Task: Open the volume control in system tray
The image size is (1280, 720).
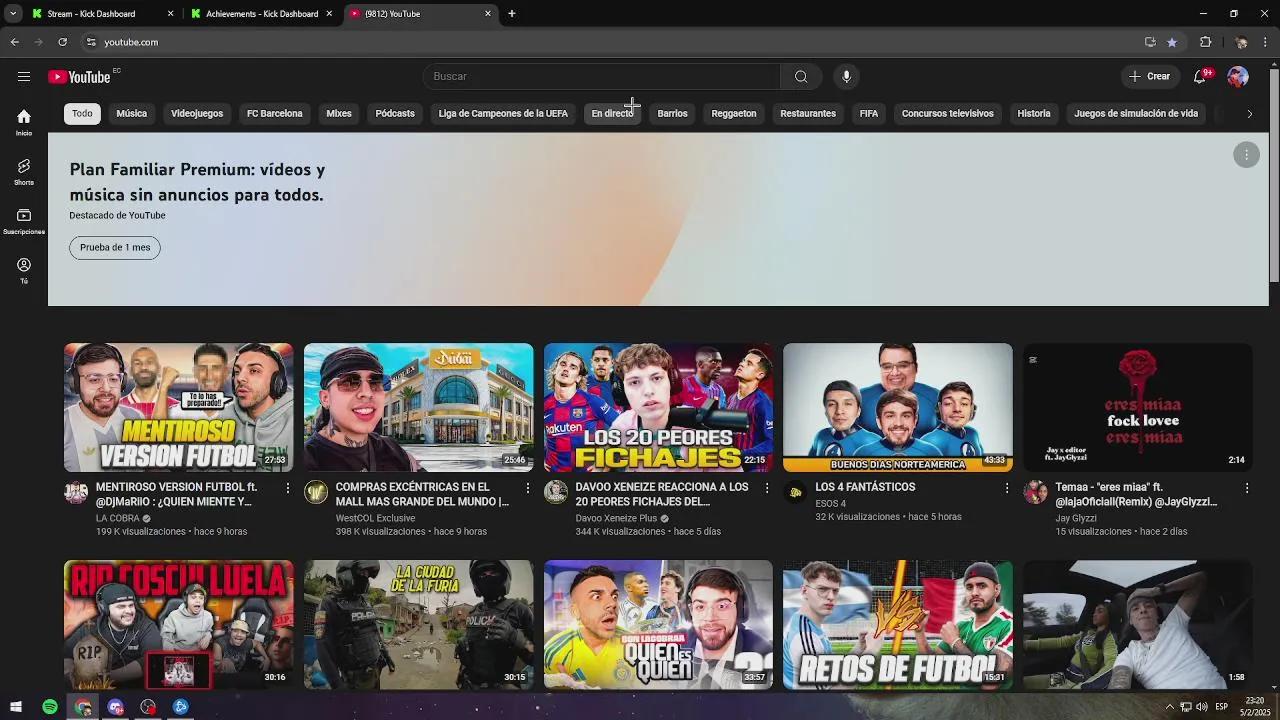Action: 1201,707
